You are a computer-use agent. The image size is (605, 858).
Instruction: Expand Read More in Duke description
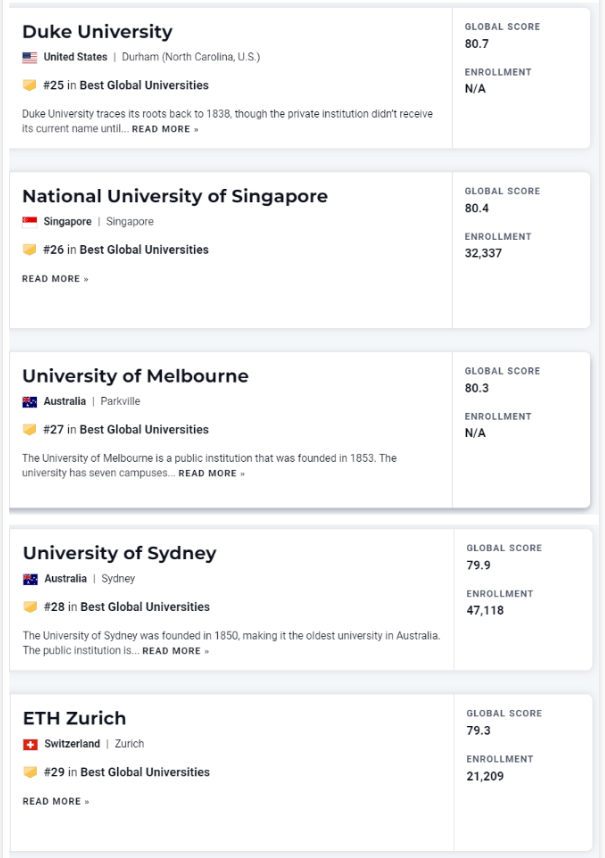[165, 130]
